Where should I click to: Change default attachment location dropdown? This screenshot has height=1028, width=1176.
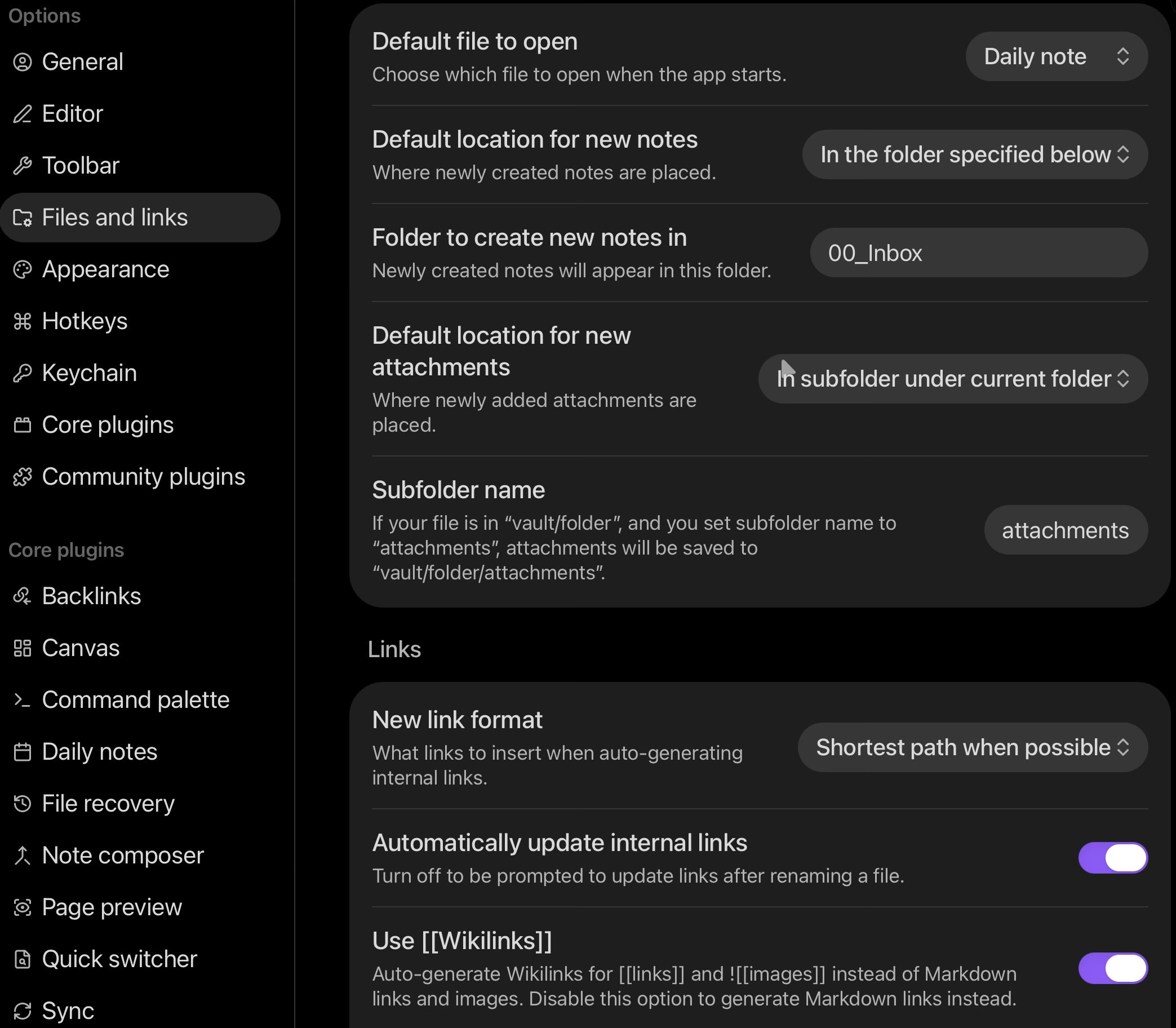(953, 379)
